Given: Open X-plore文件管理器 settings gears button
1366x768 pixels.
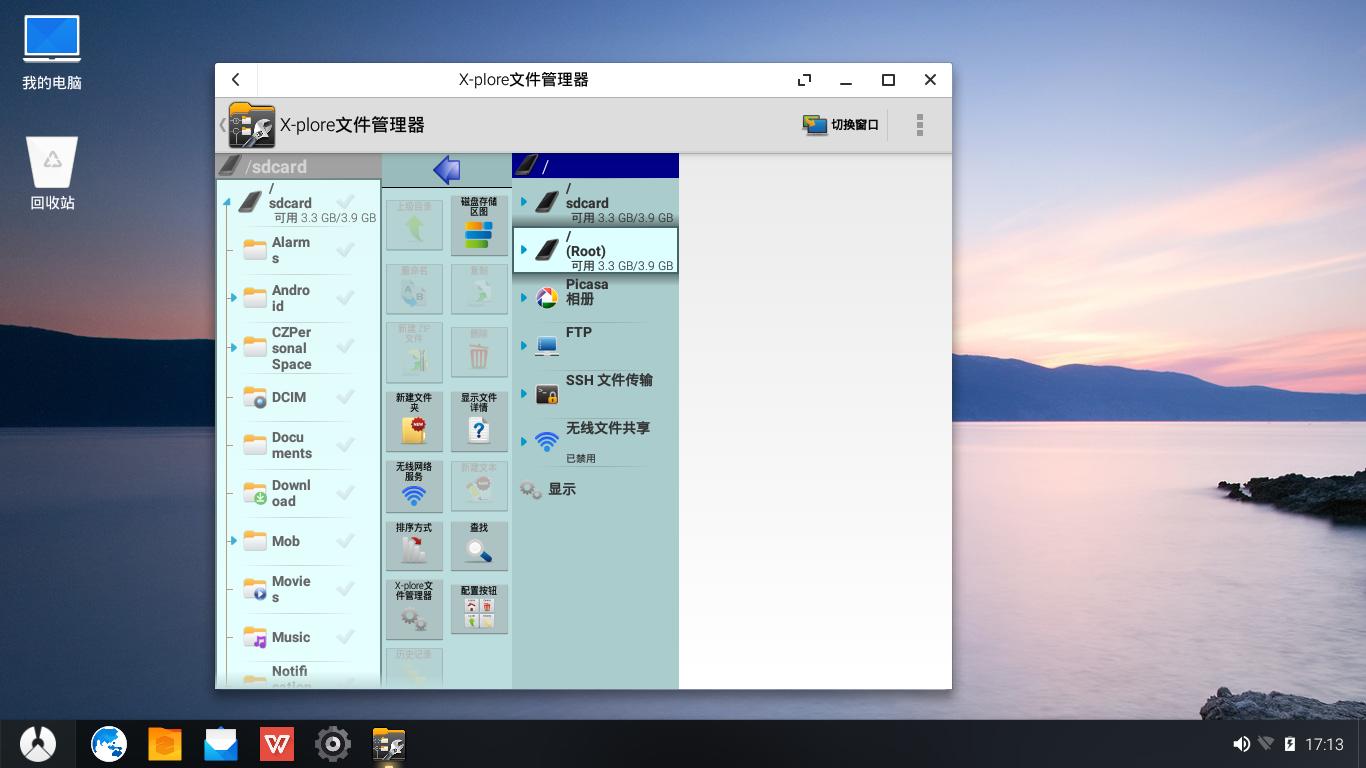Looking at the screenshot, I should [x=414, y=607].
